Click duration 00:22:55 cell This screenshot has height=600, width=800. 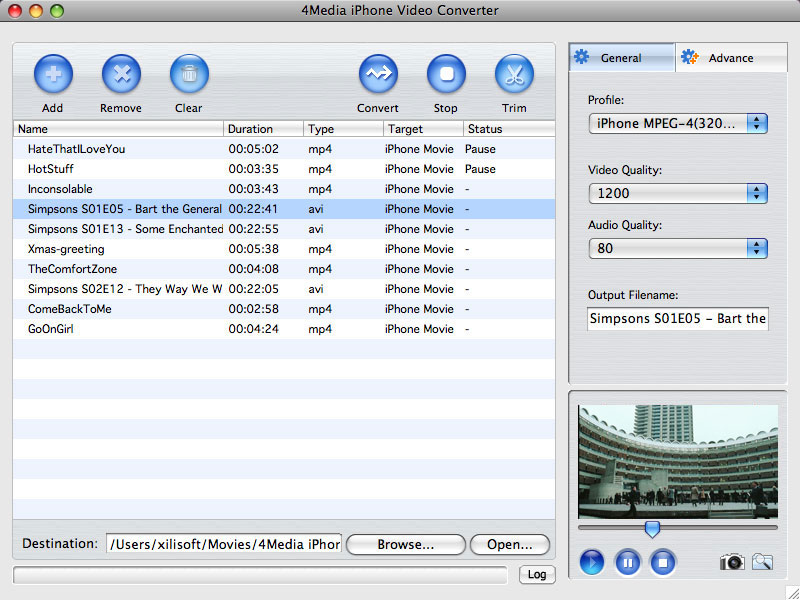[254, 229]
